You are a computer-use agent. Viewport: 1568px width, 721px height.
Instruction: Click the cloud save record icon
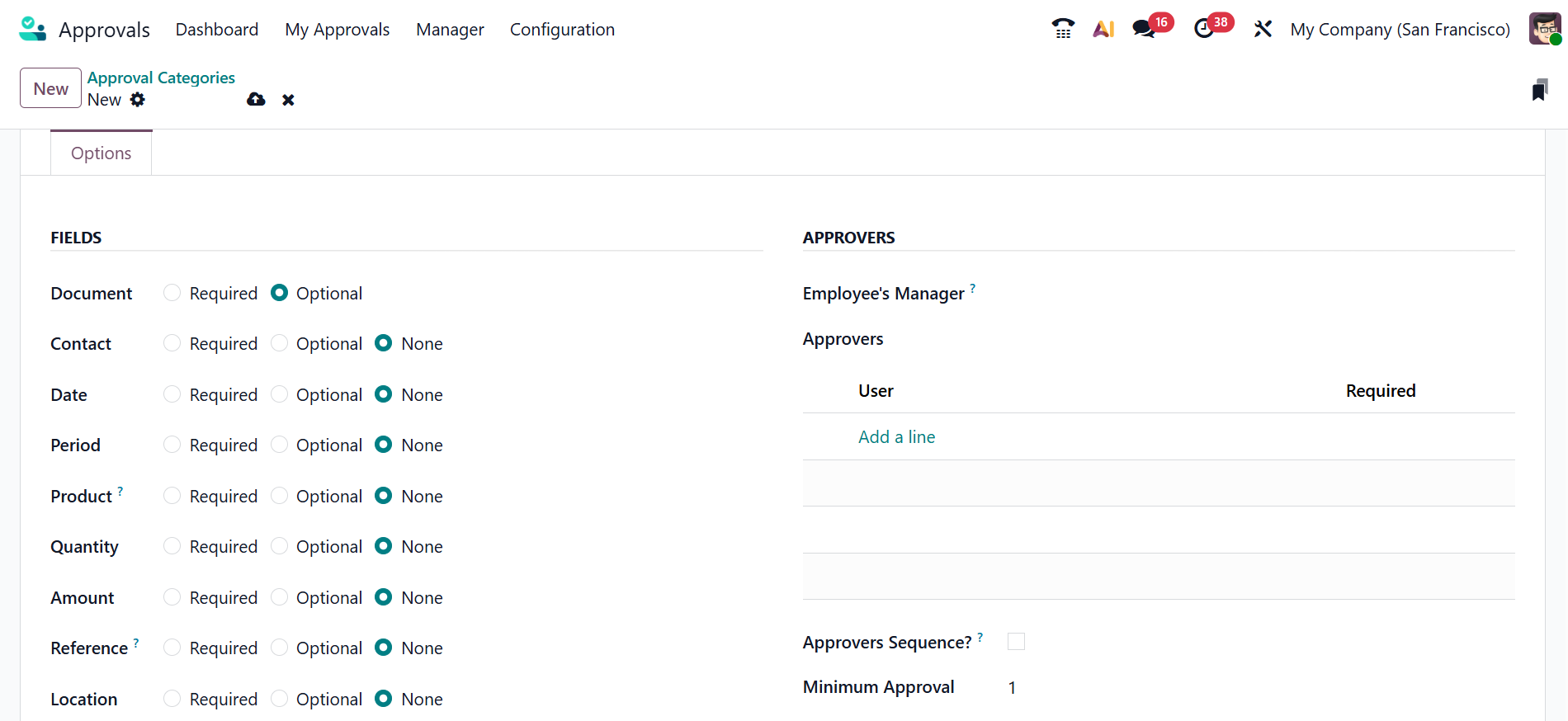(256, 100)
